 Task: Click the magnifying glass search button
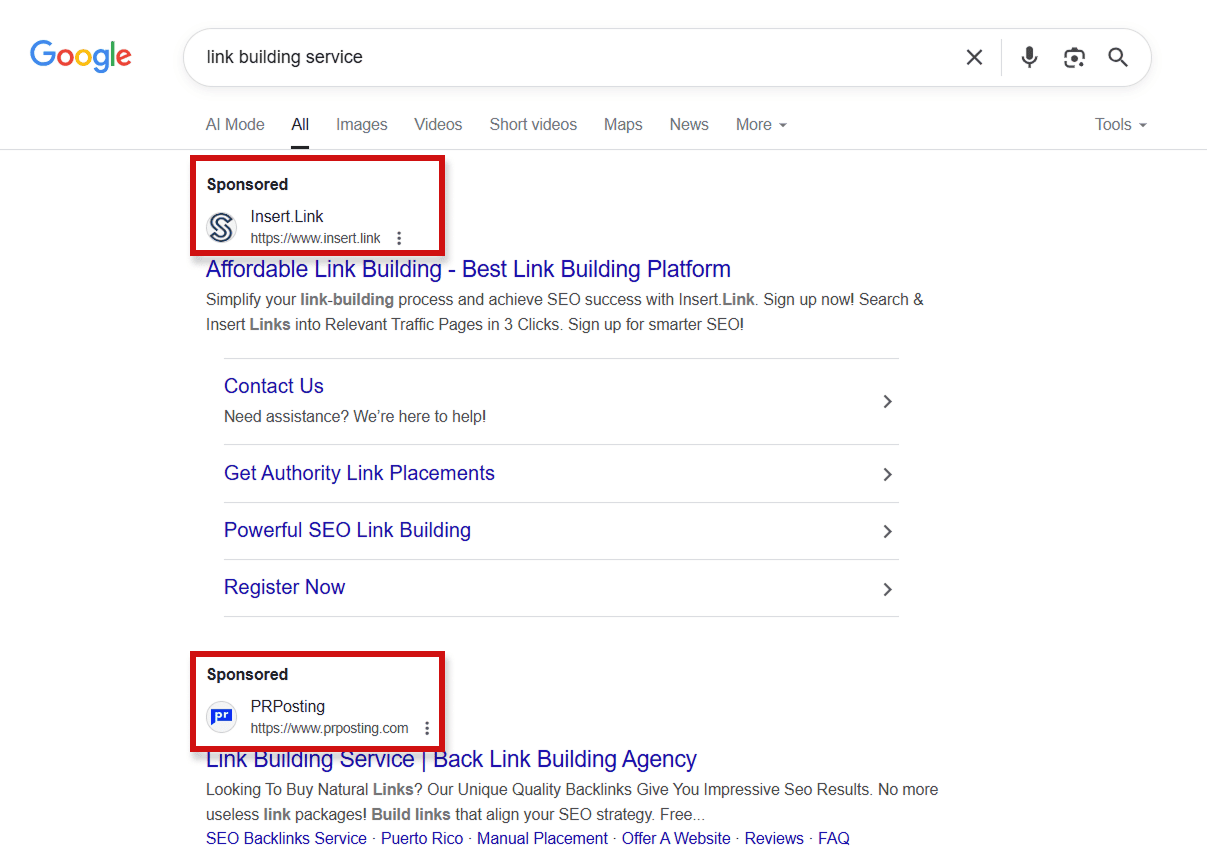pyautogui.click(x=1118, y=58)
